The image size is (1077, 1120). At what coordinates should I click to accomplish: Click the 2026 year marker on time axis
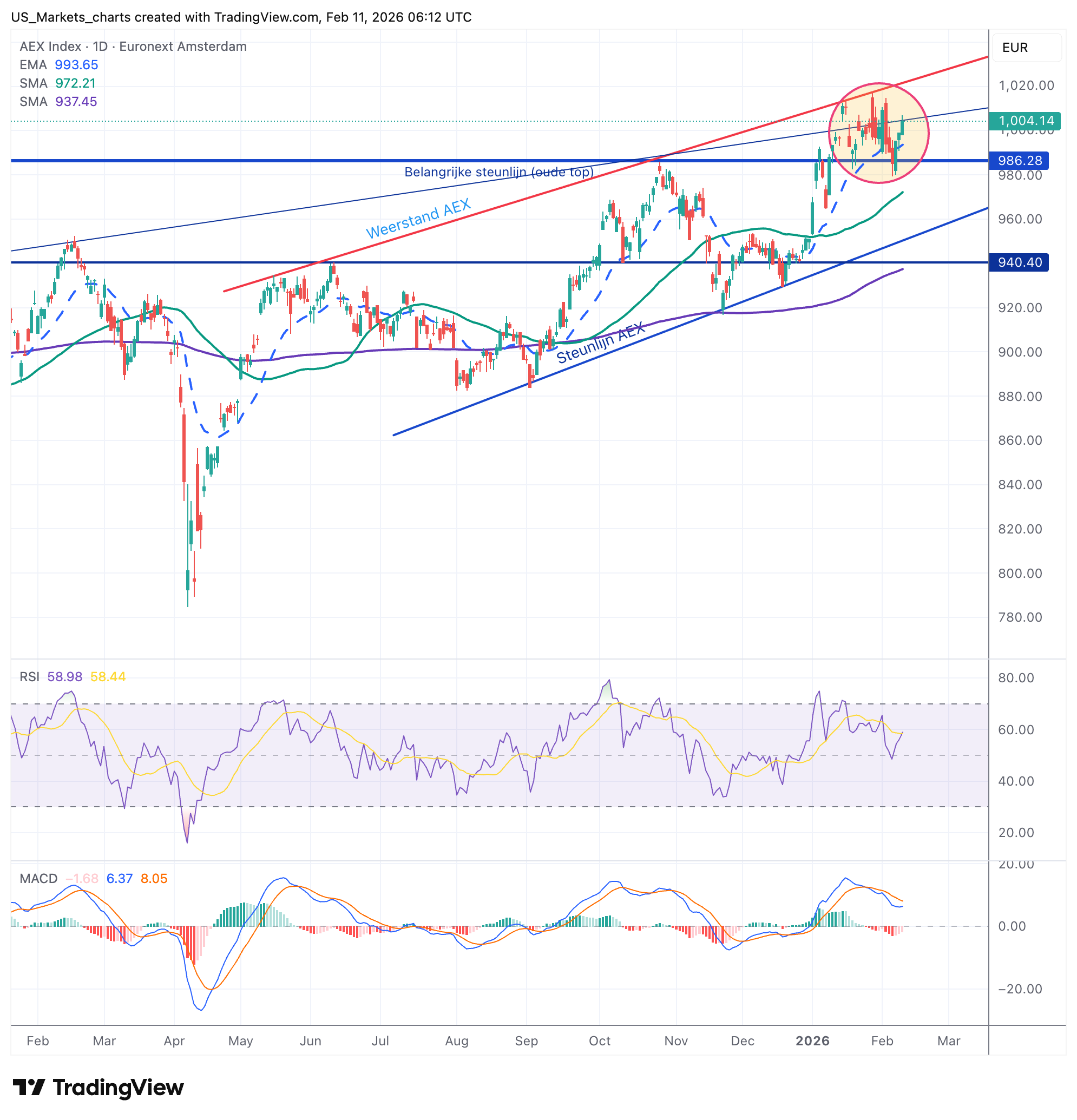tap(812, 1040)
